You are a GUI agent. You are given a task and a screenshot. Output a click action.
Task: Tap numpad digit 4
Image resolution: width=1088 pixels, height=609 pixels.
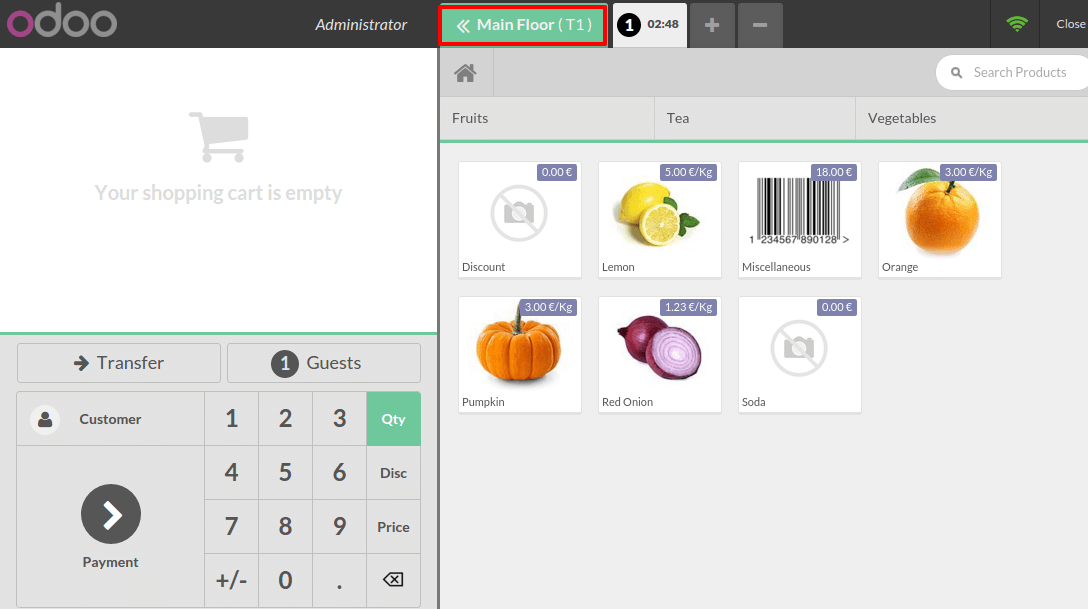tap(232, 473)
